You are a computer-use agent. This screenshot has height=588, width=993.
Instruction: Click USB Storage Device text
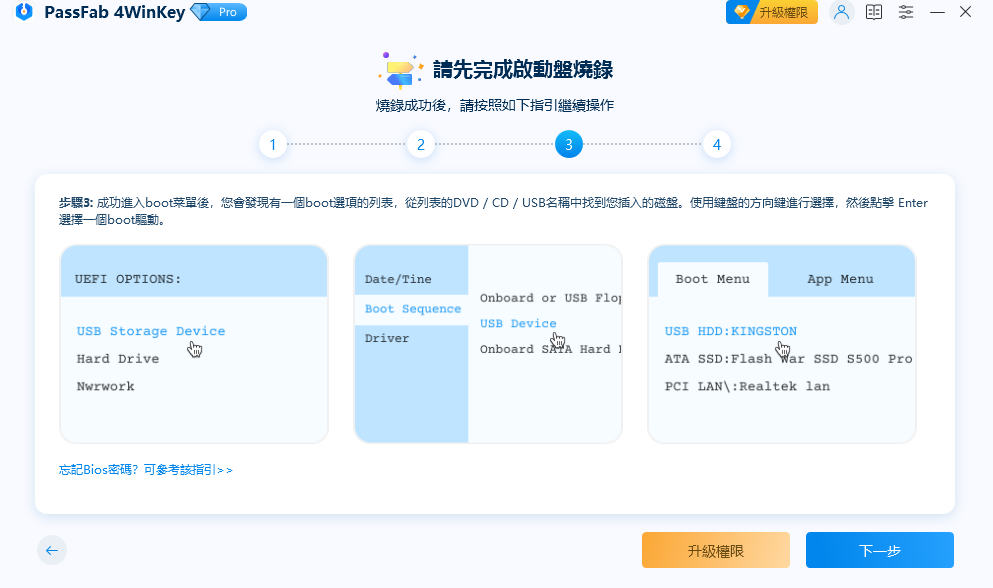tap(151, 331)
